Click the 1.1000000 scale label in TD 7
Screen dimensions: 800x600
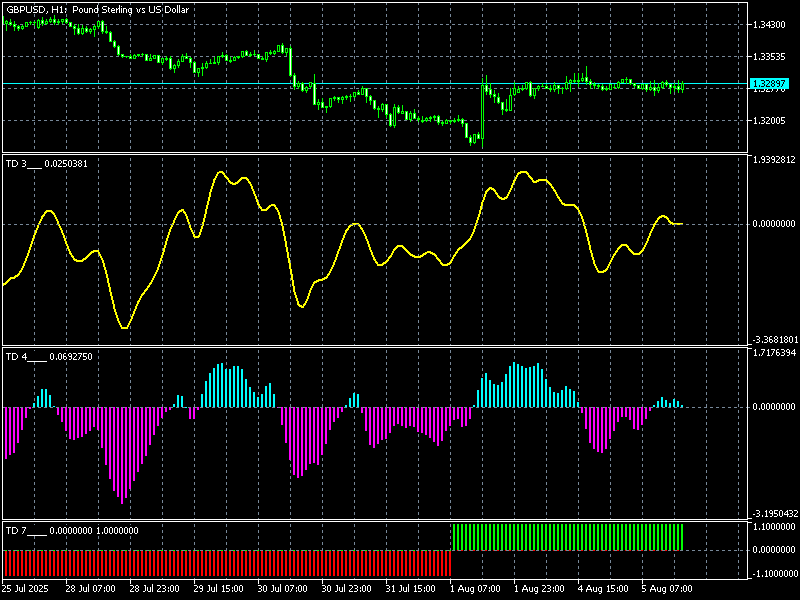coord(773,526)
